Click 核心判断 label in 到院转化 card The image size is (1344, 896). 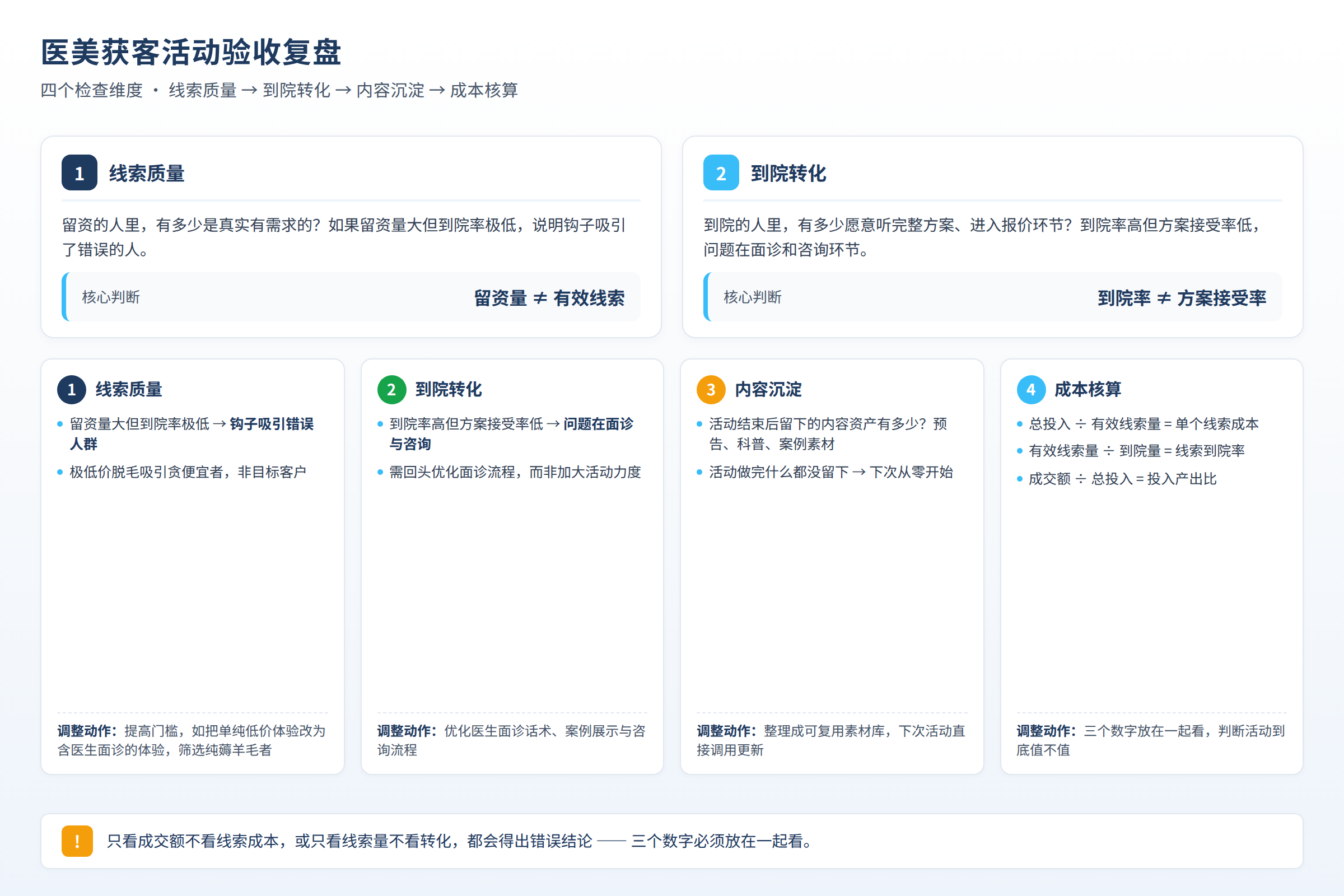[753, 297]
